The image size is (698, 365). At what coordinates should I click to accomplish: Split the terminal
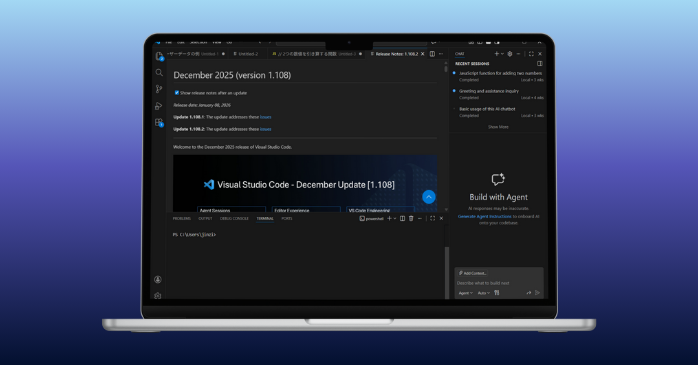[402, 219]
